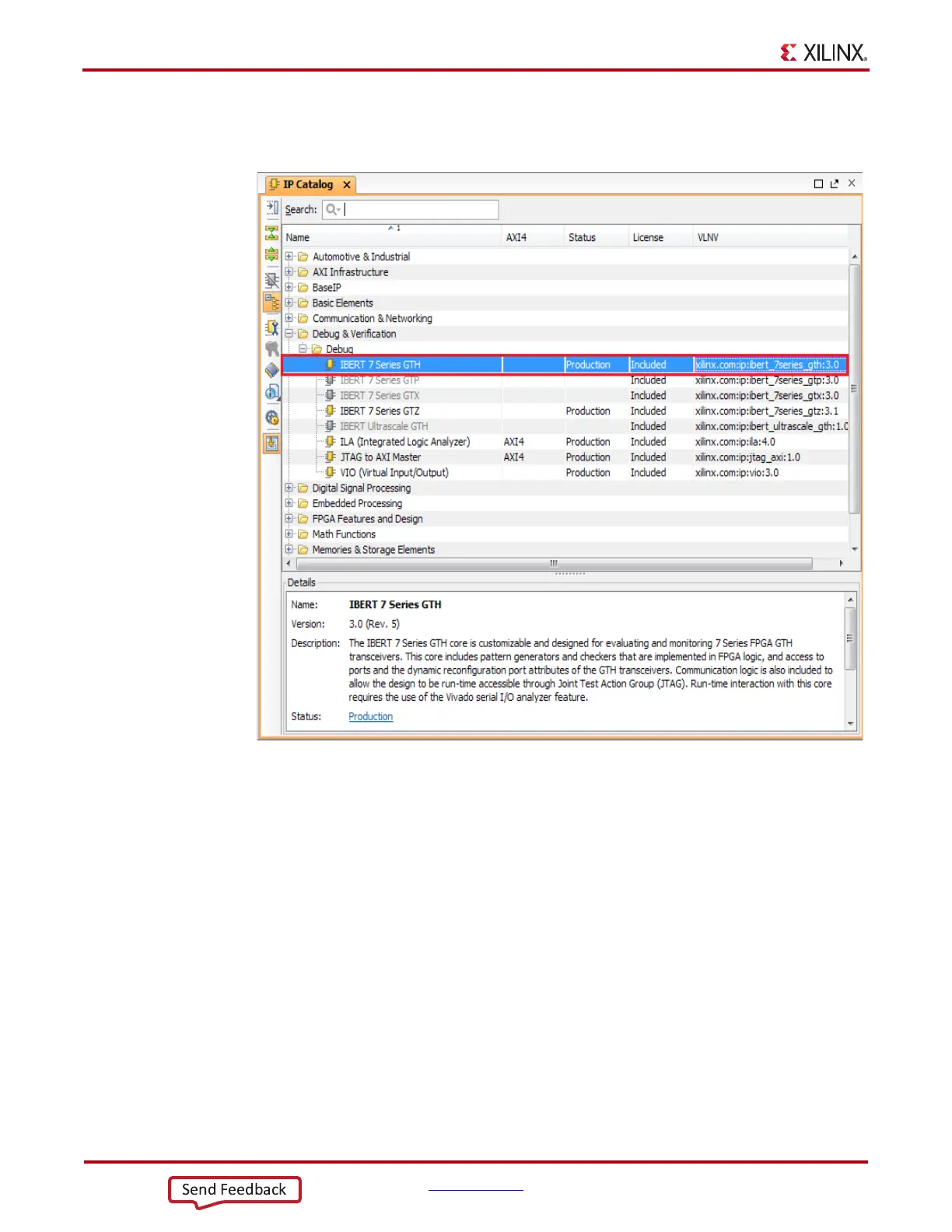Sort by Name column header

(392, 237)
